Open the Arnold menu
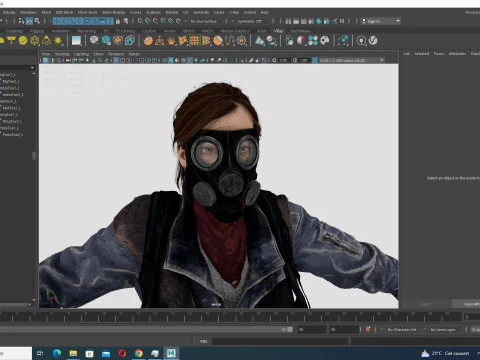 tap(250, 12)
